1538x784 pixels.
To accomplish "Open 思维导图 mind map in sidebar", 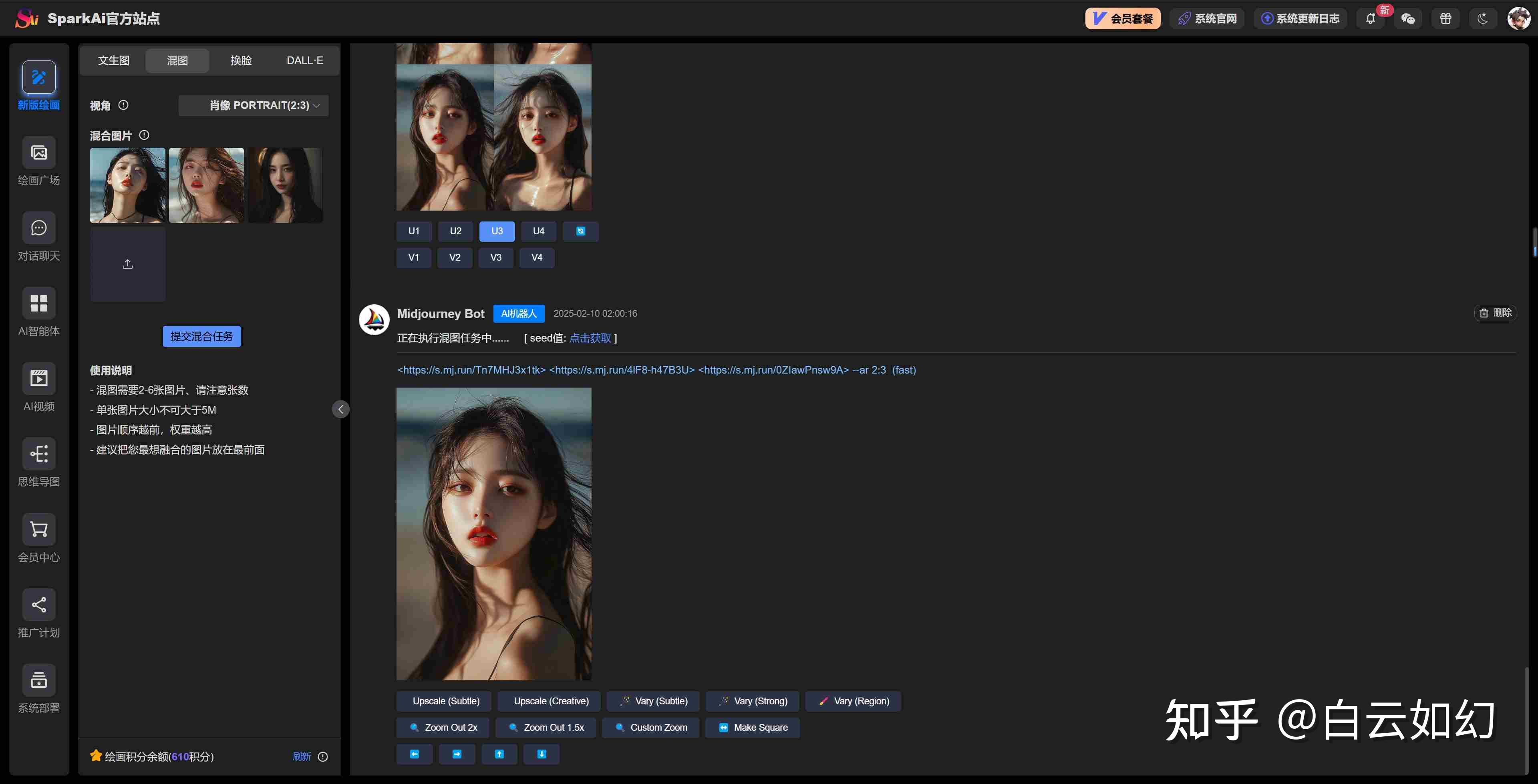I will point(39,454).
